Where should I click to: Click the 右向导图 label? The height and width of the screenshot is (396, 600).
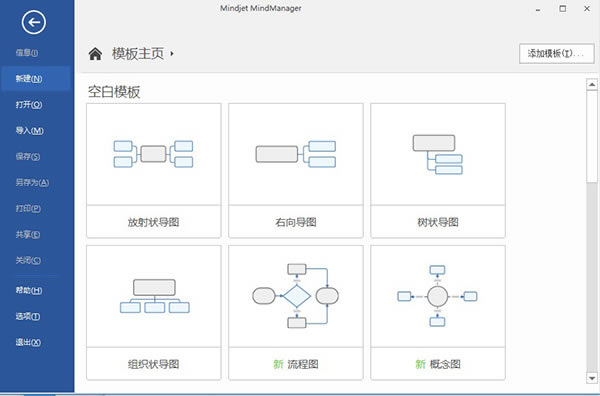pyautogui.click(x=296, y=222)
